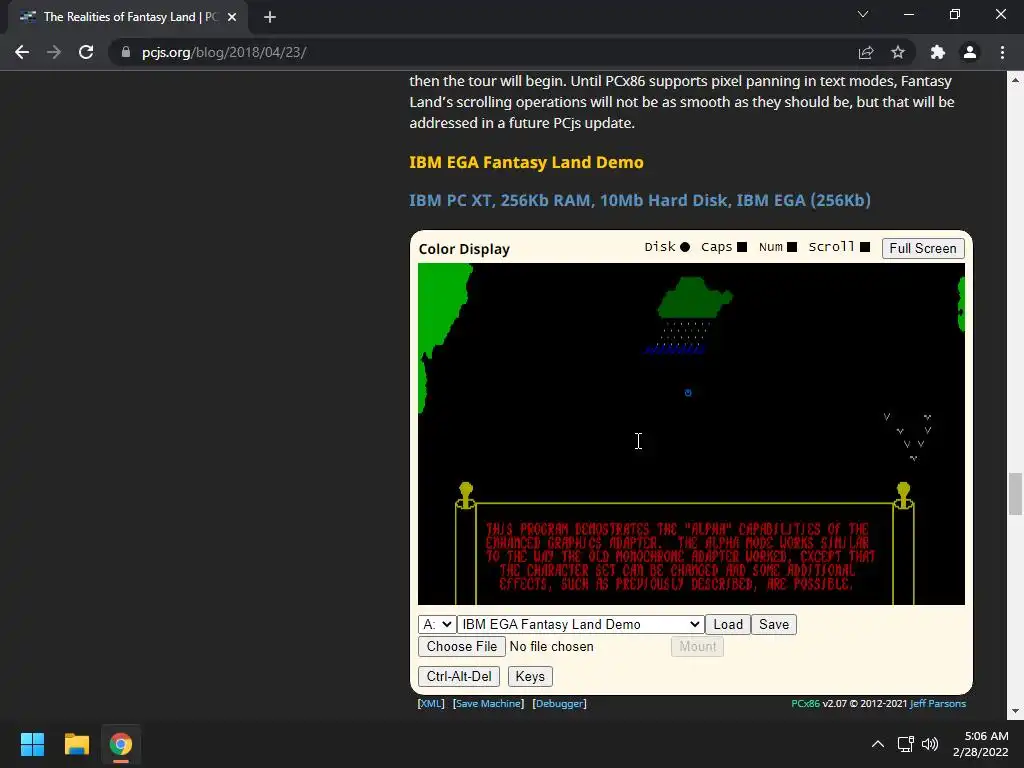Click the No file chosen text

(552, 647)
